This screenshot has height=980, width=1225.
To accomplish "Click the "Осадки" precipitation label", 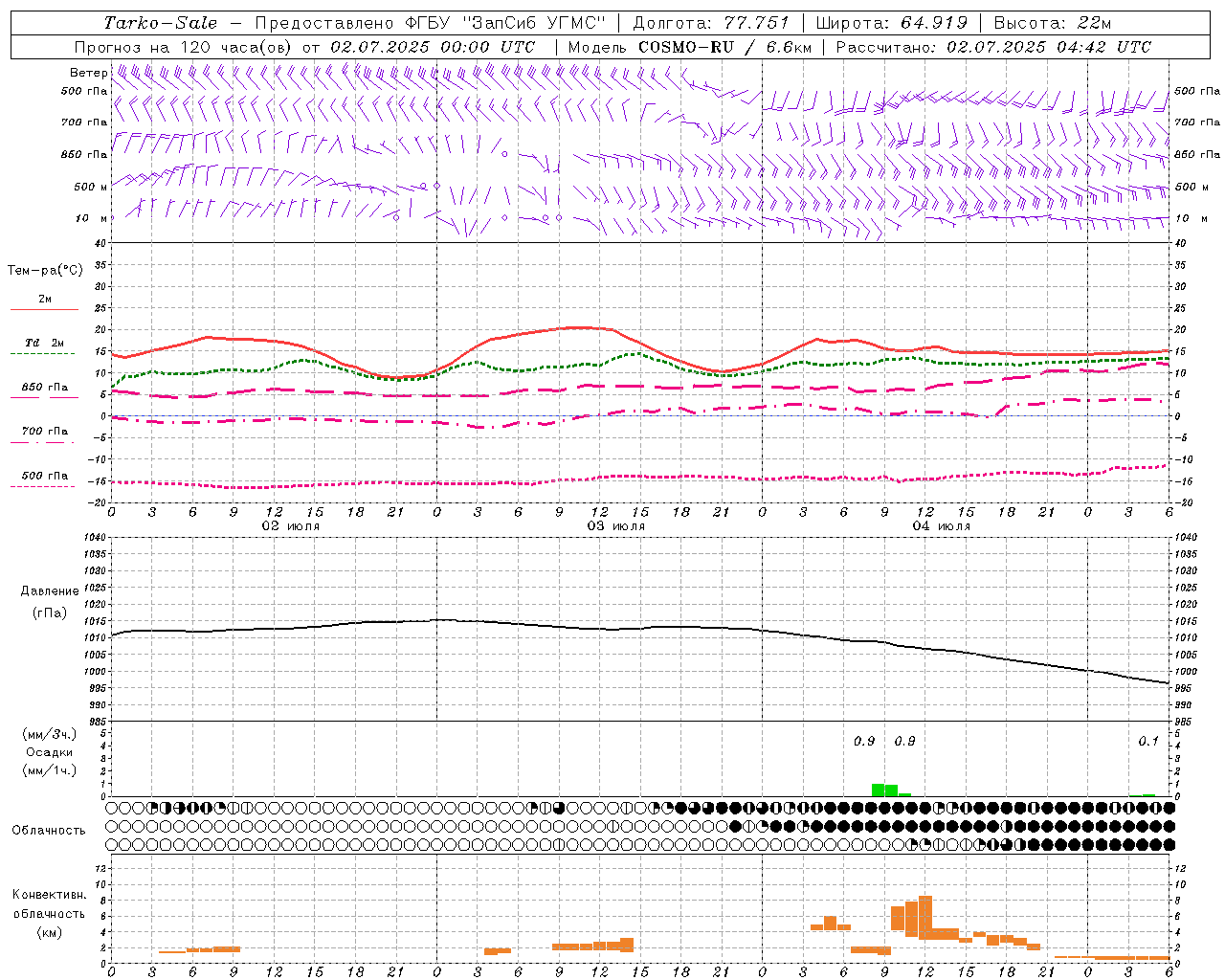I will pos(50,752).
